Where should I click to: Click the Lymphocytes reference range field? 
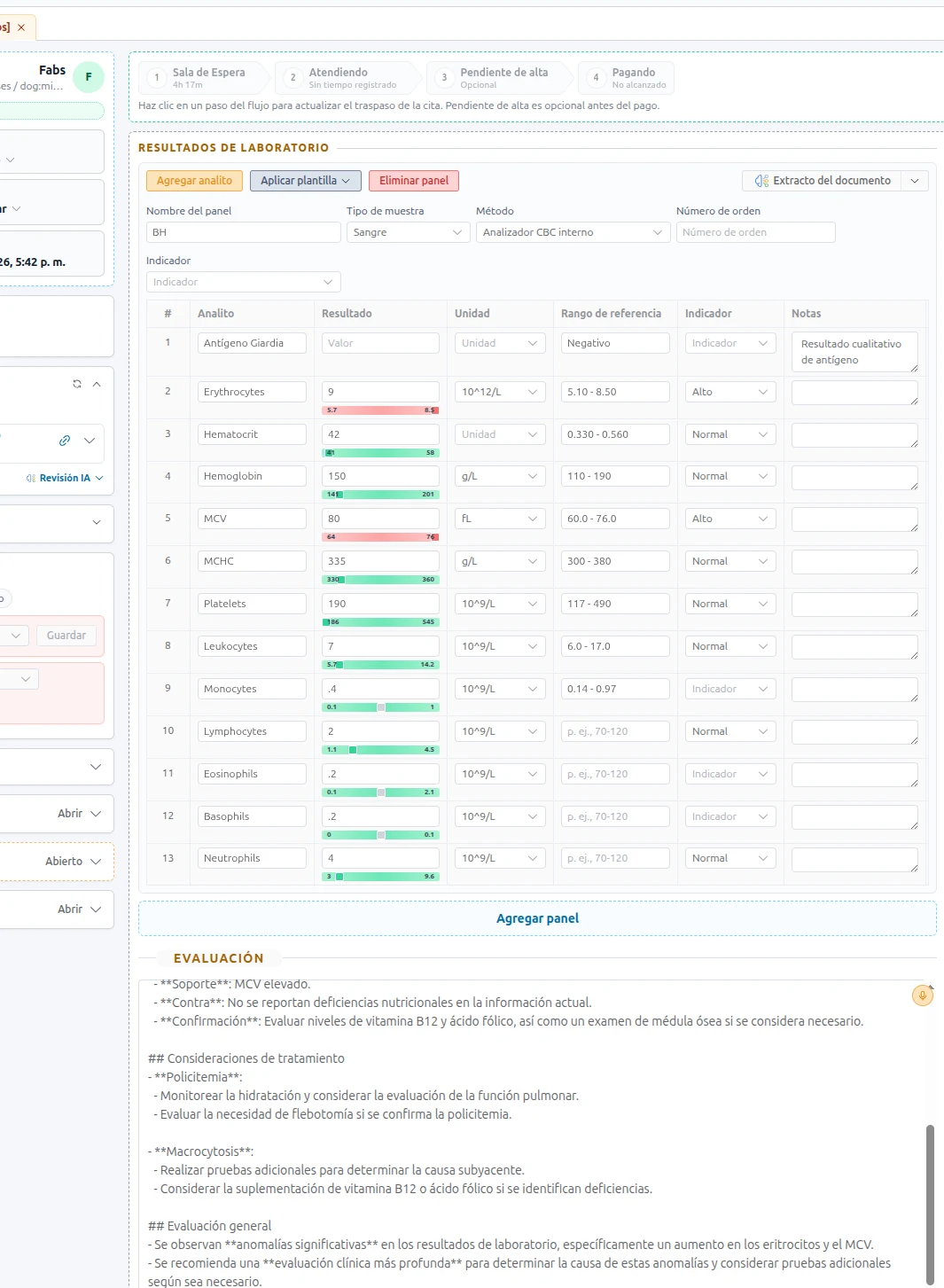coord(615,731)
